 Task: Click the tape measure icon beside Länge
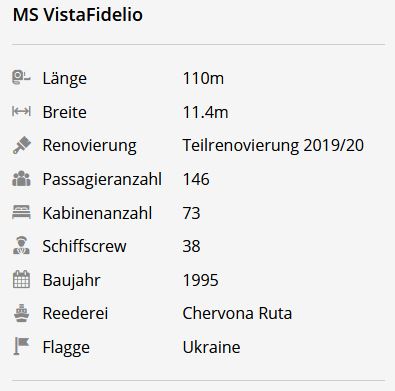21,78
